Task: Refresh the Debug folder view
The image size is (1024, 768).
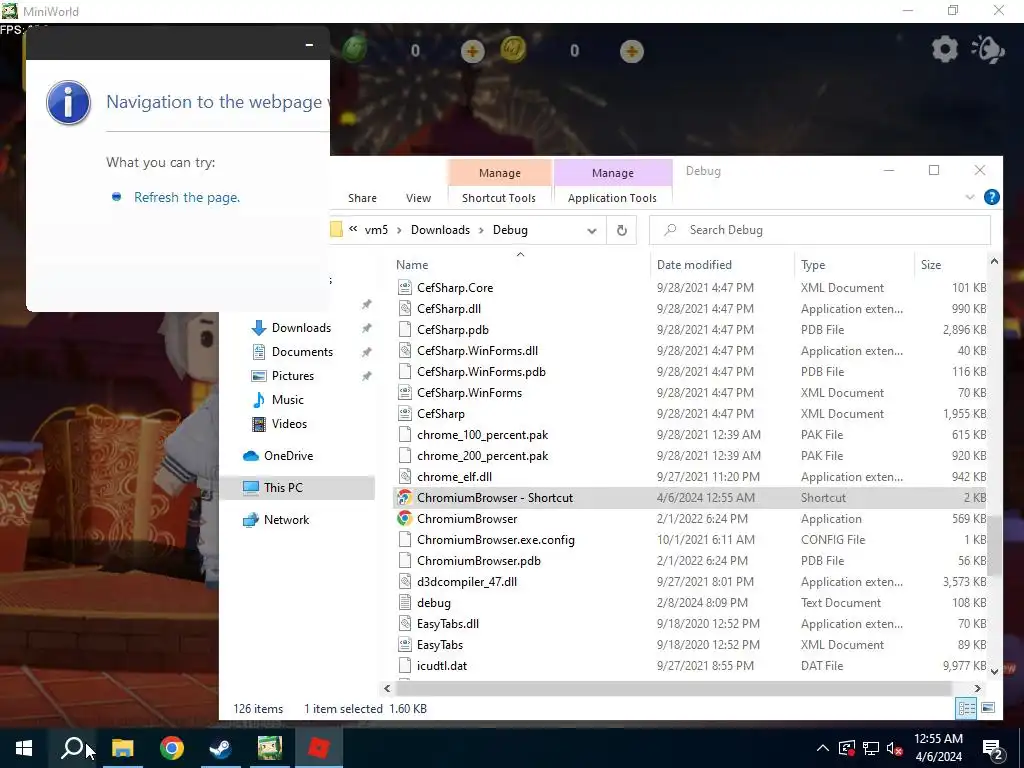Action: [622, 230]
